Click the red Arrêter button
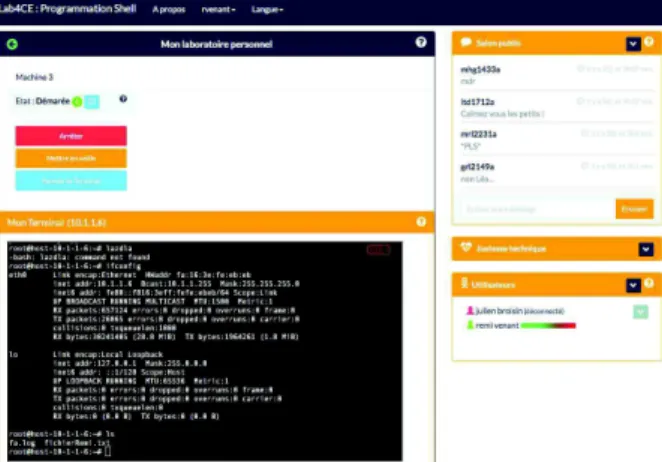 coord(71,136)
